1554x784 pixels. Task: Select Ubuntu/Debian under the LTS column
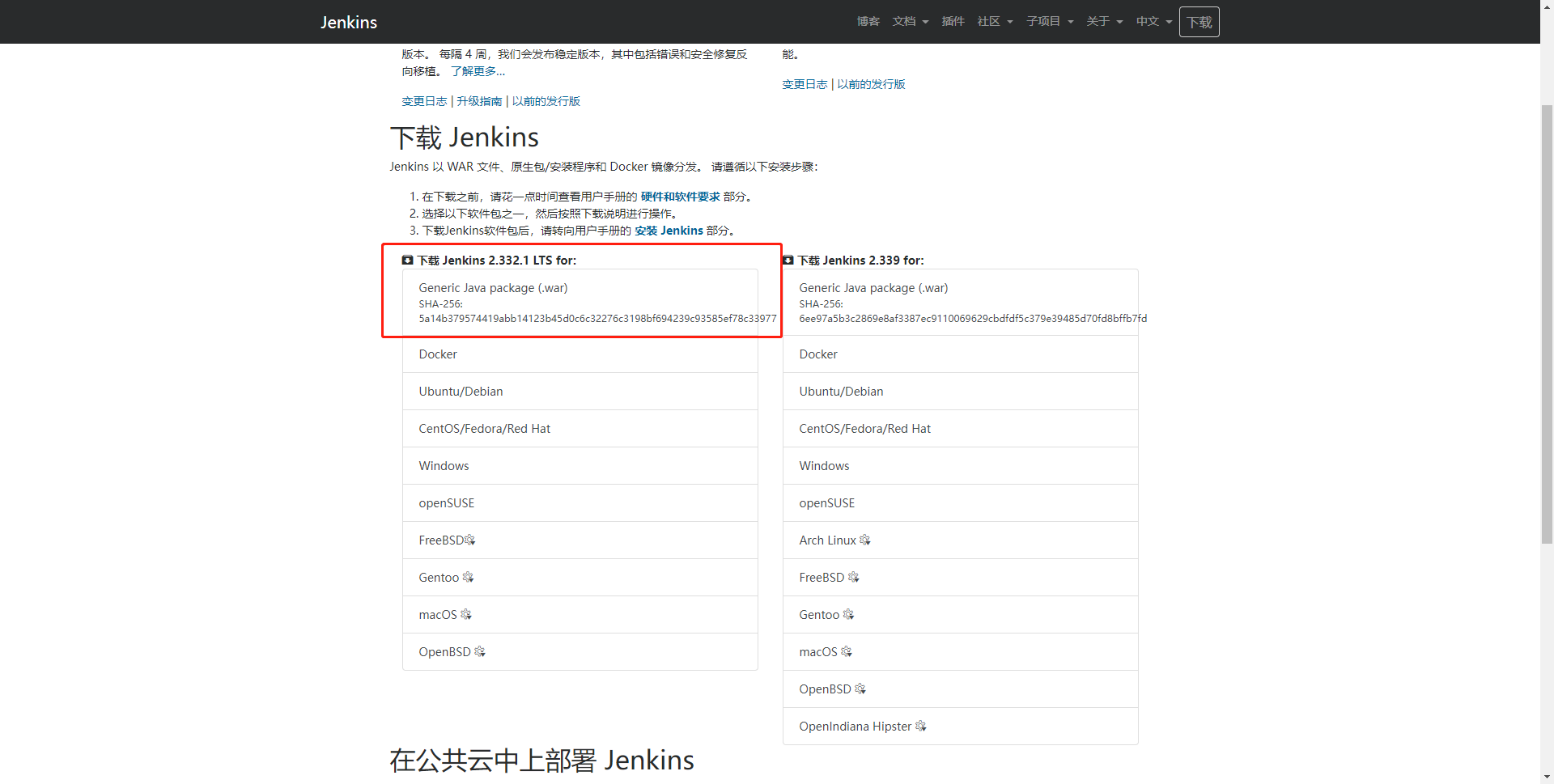click(x=580, y=392)
